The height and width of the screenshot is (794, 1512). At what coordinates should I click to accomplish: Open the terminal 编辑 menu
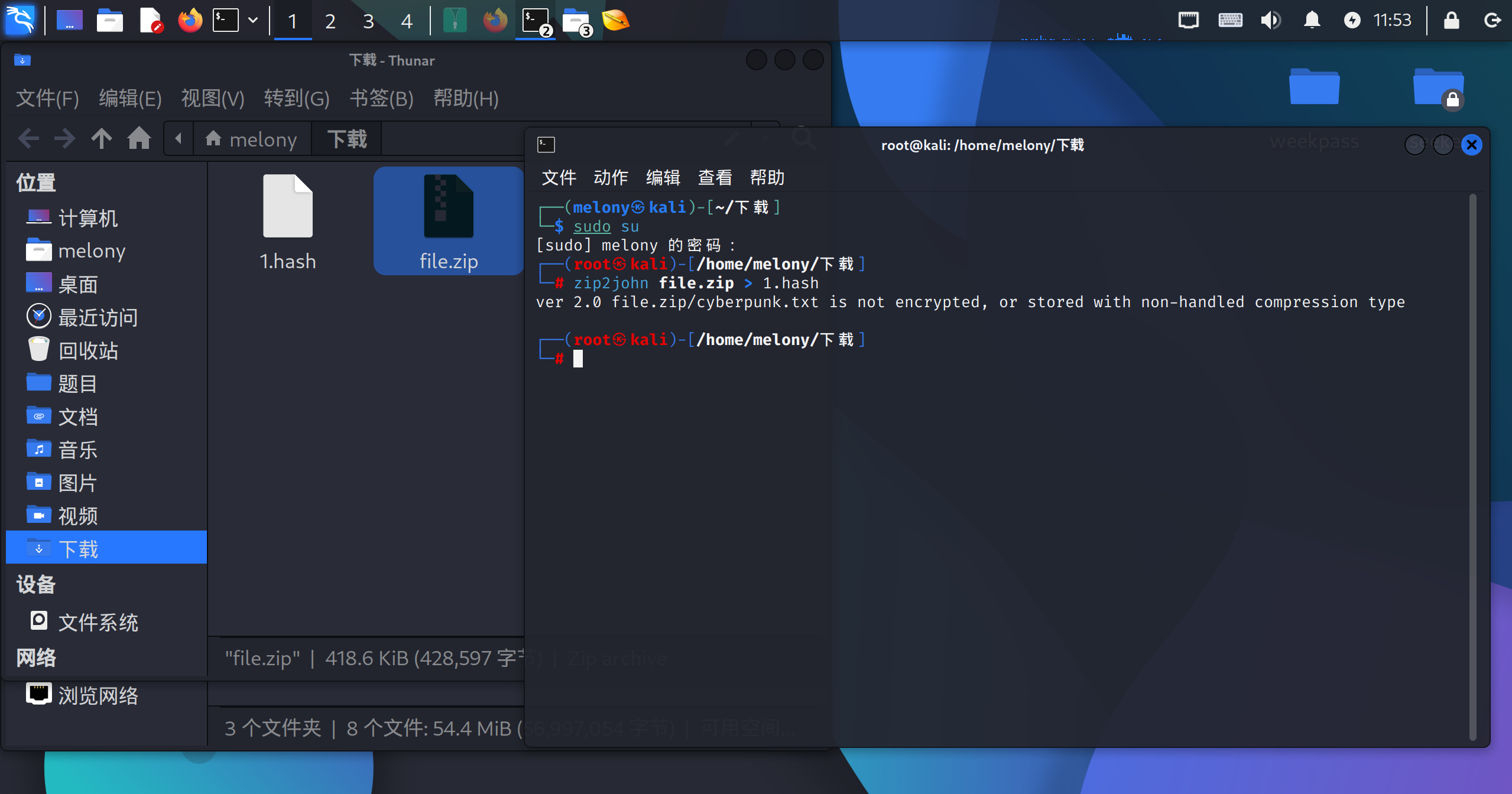[x=663, y=177]
